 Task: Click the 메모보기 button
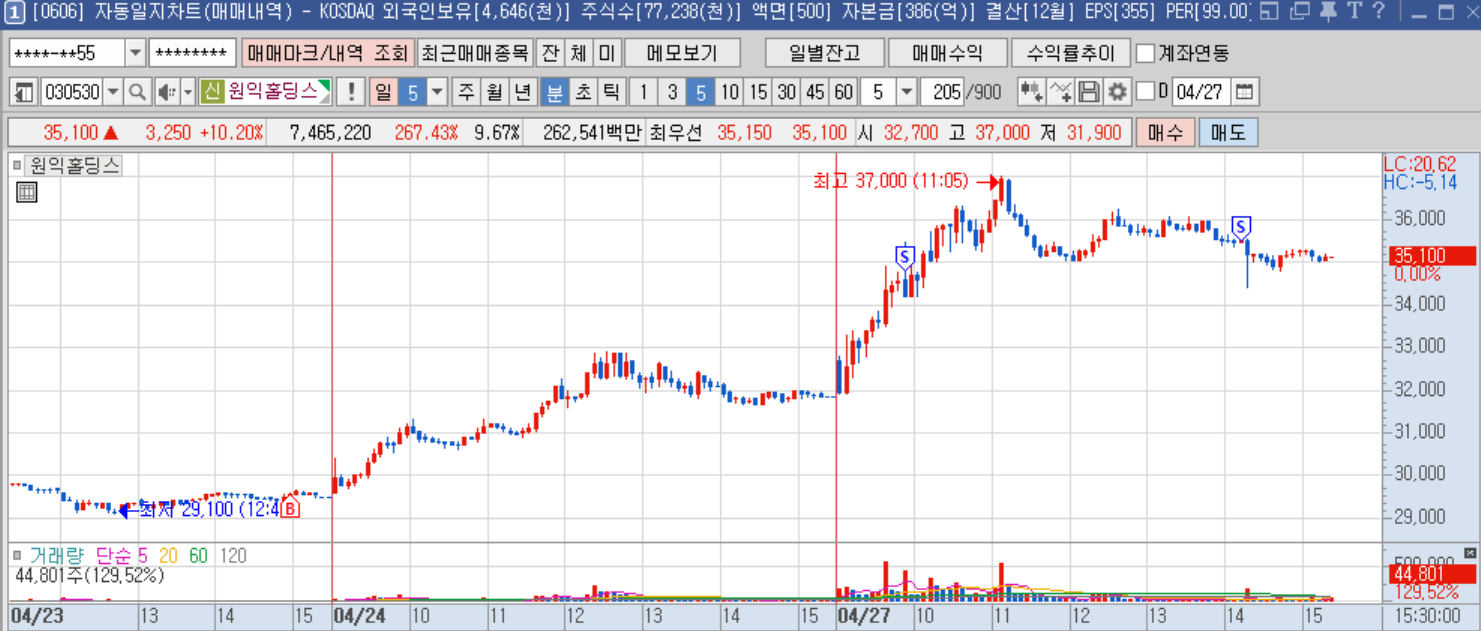683,53
